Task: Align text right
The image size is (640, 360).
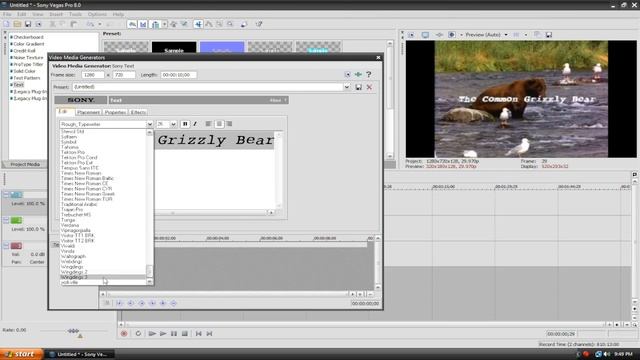Action: pyautogui.click(x=229, y=124)
